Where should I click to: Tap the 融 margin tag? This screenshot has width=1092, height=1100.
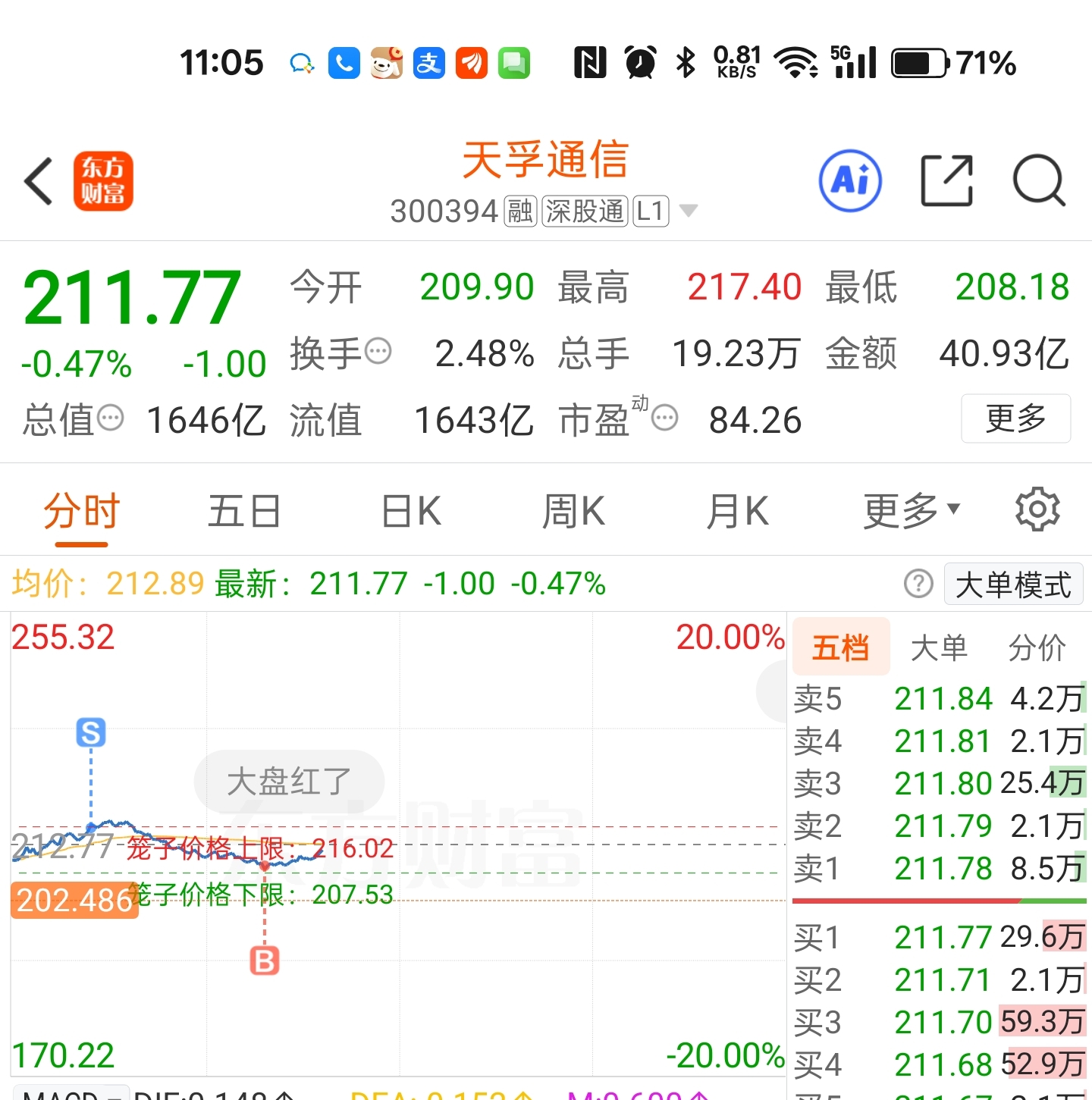pos(520,211)
